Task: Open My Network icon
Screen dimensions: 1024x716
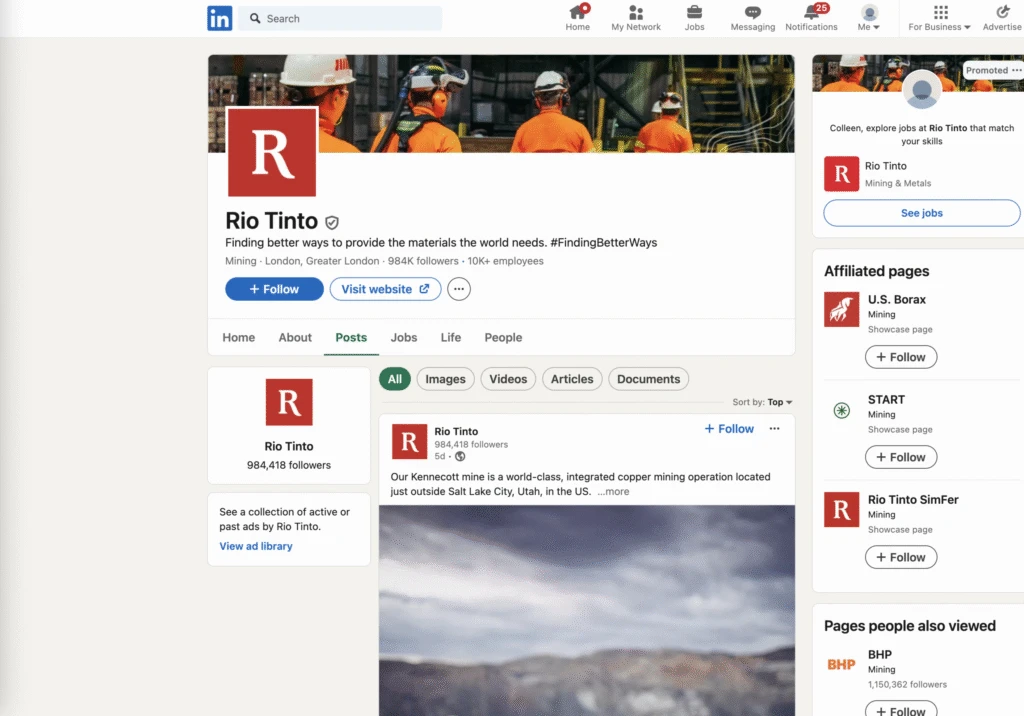Action: [635, 18]
